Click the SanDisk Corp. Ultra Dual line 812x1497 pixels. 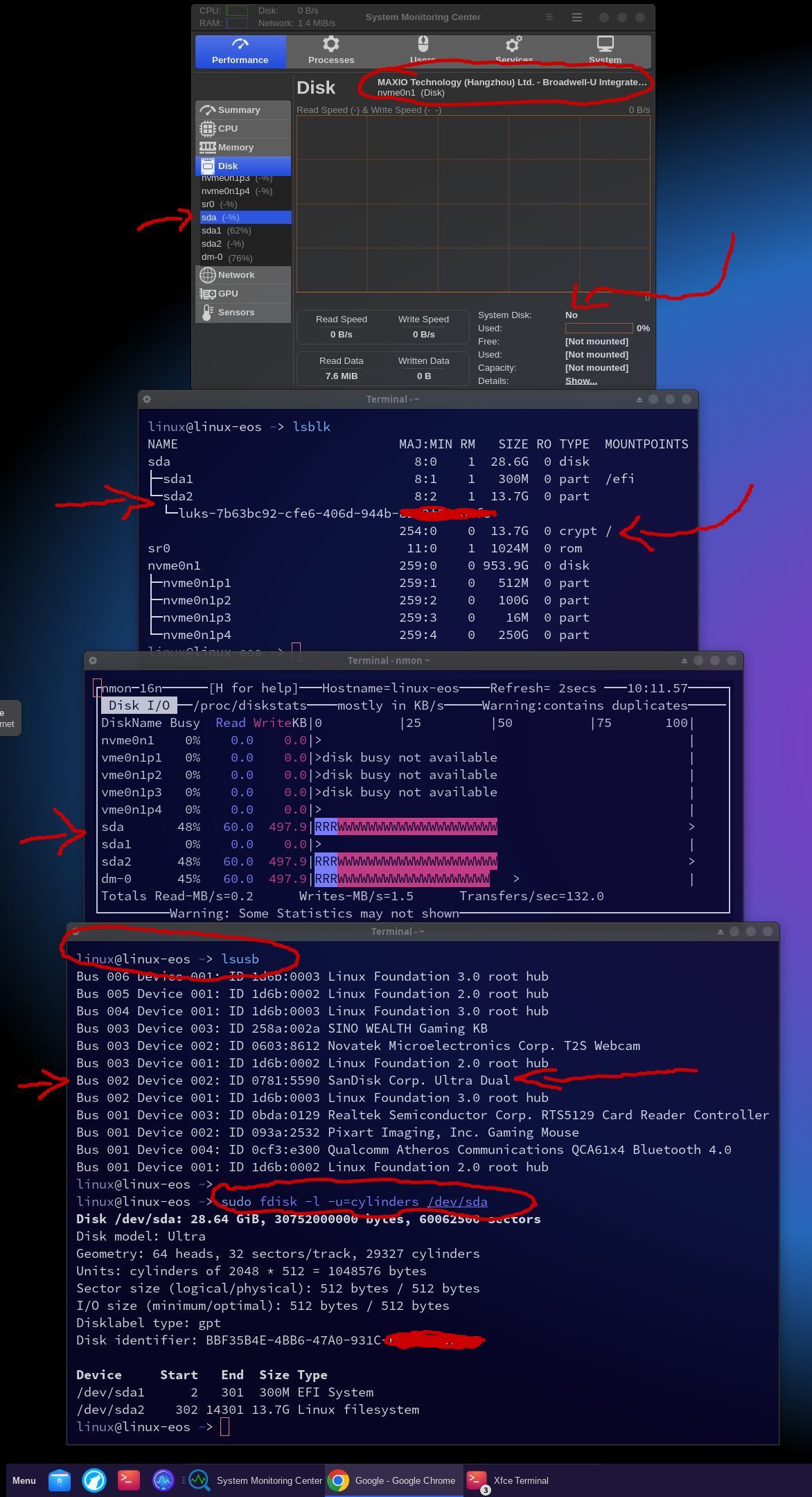click(x=294, y=1080)
